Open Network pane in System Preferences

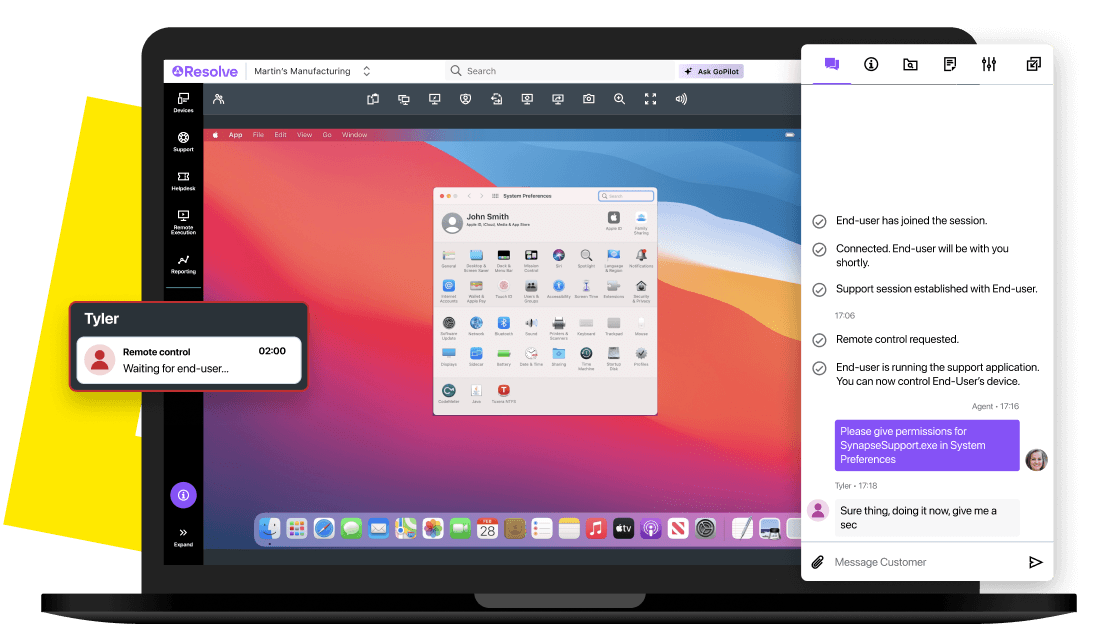(x=476, y=325)
